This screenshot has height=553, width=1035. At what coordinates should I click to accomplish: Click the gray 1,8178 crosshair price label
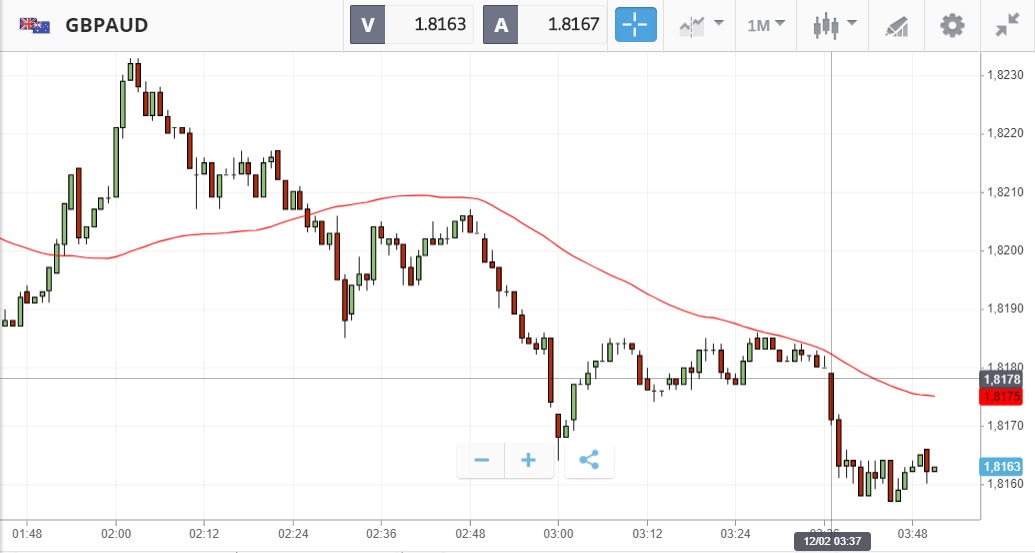pos(1001,379)
